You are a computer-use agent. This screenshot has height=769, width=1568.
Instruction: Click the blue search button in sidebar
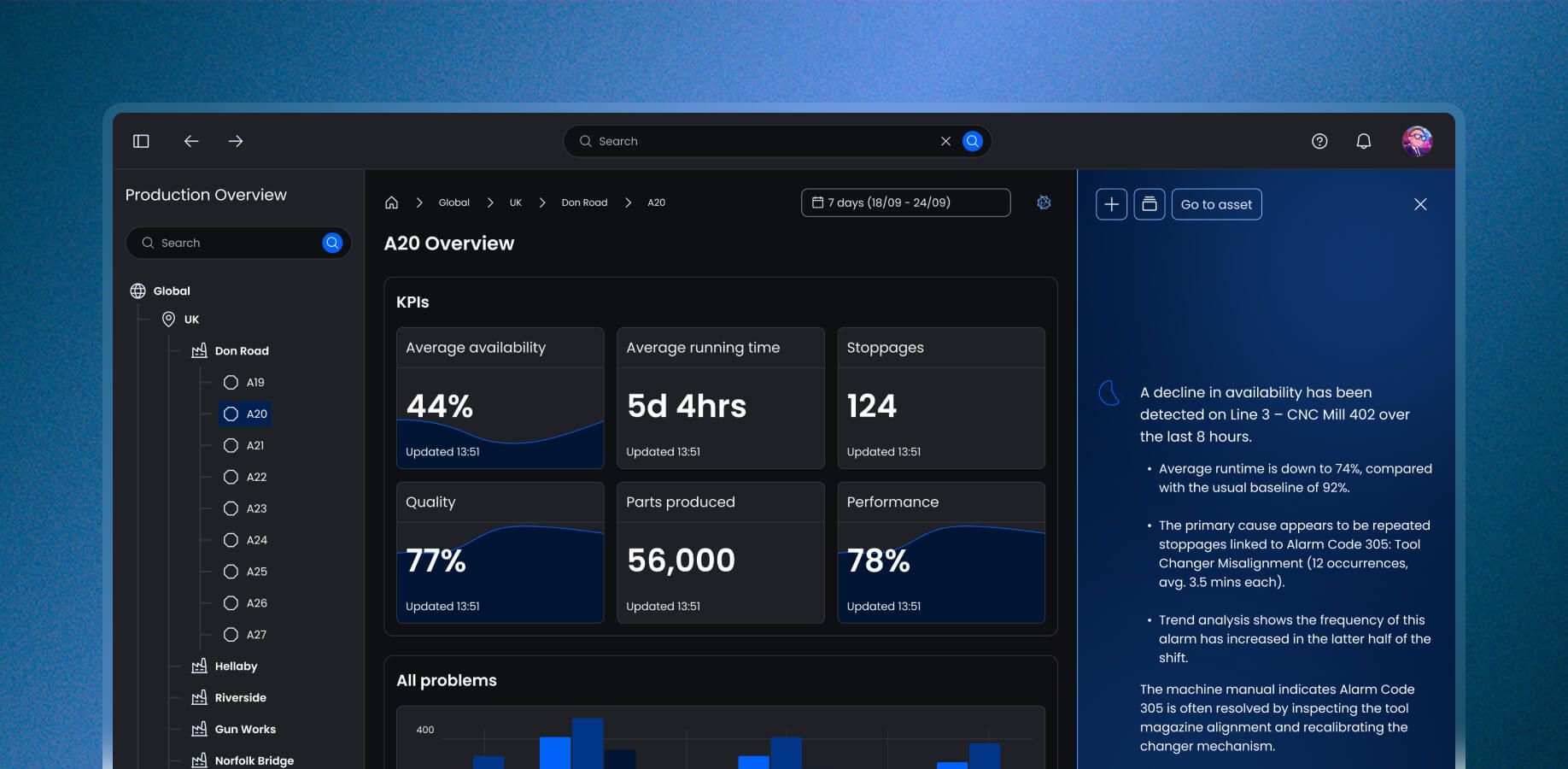[332, 243]
